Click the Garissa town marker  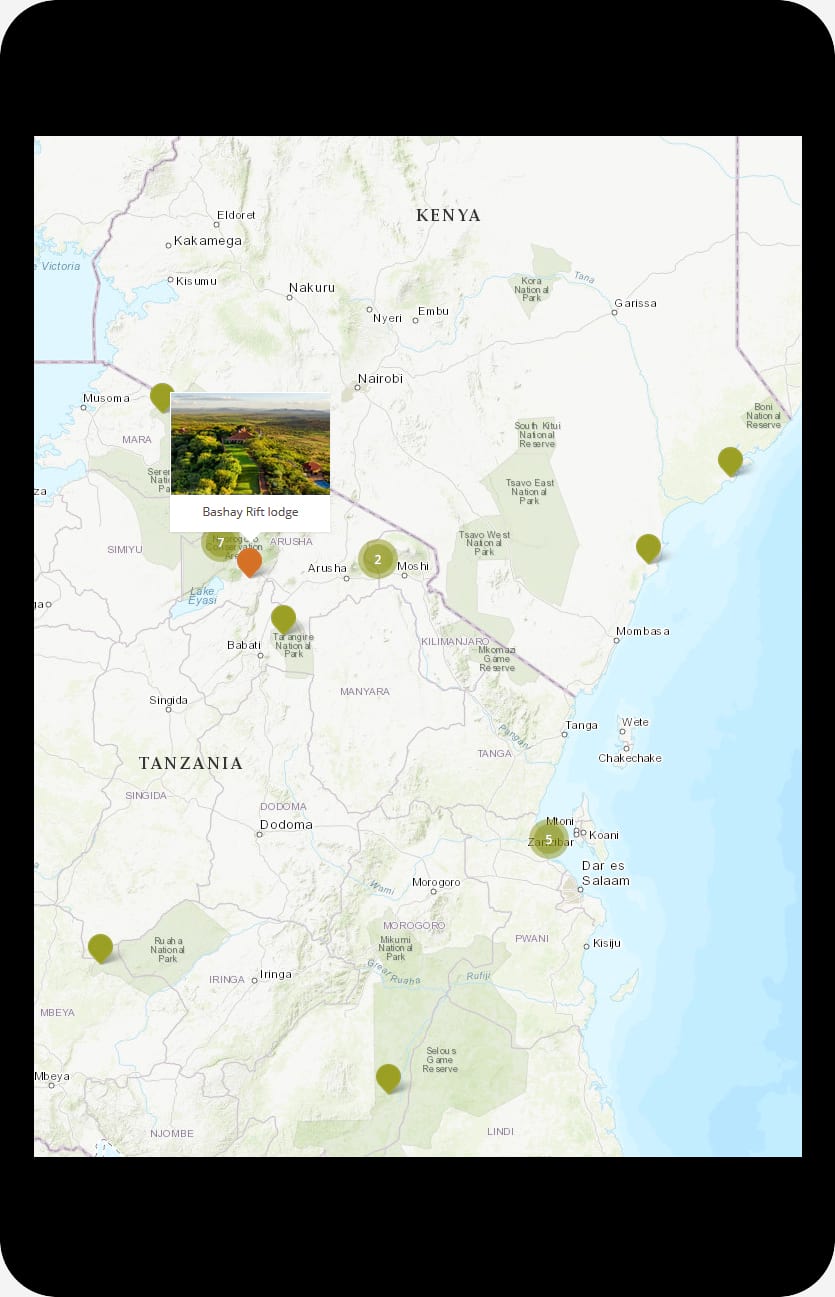[615, 312]
